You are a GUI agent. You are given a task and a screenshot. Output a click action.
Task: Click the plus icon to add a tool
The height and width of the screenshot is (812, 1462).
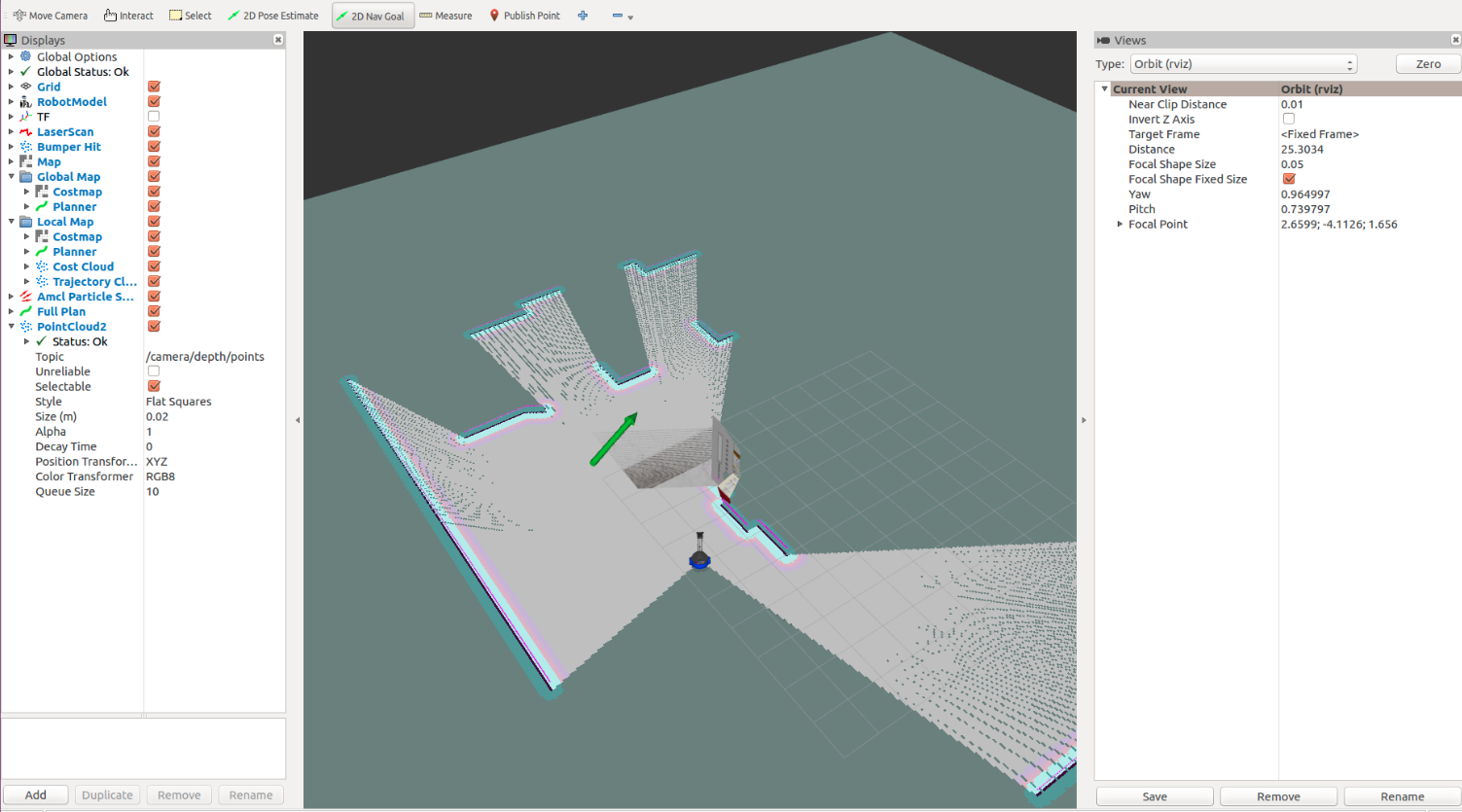click(583, 16)
